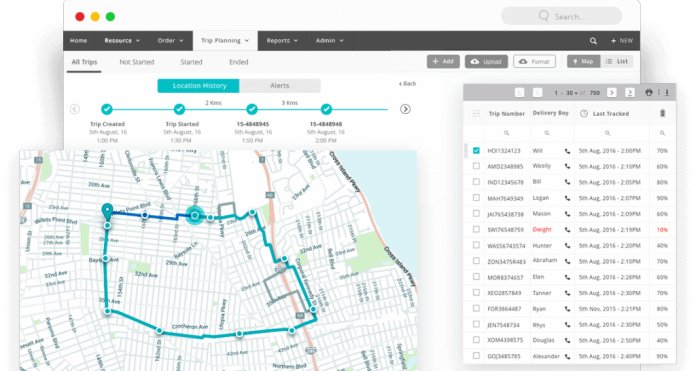This screenshot has height=371, width=696.
Task: Uncheck trip HOI1324123 checkbox
Action: [x=476, y=150]
